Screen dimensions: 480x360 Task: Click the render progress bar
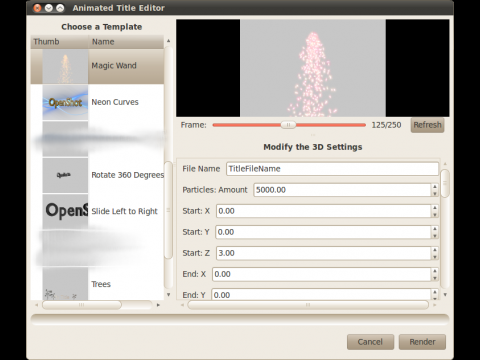[x=240, y=319]
